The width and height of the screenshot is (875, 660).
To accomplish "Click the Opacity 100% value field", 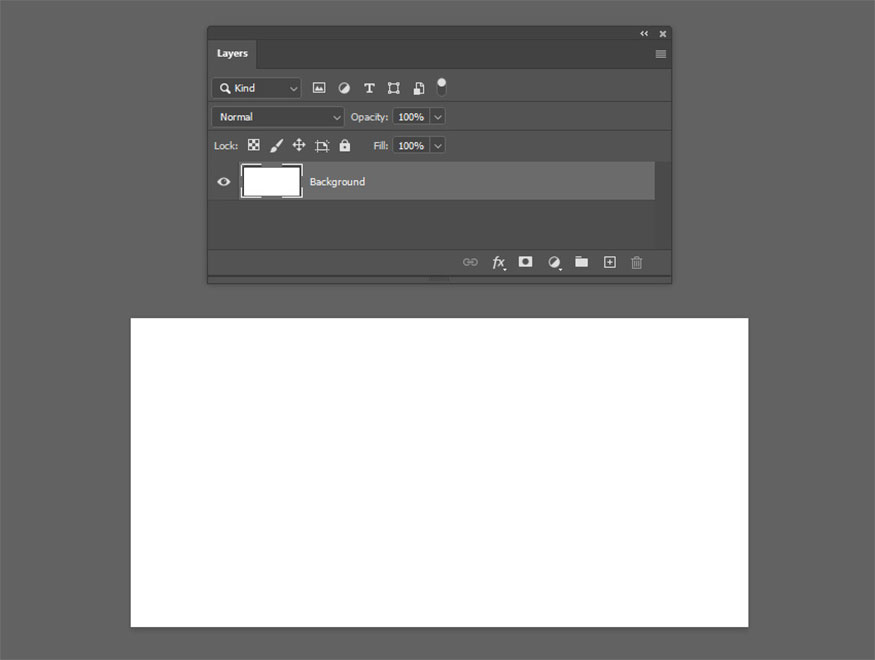I will (x=411, y=117).
